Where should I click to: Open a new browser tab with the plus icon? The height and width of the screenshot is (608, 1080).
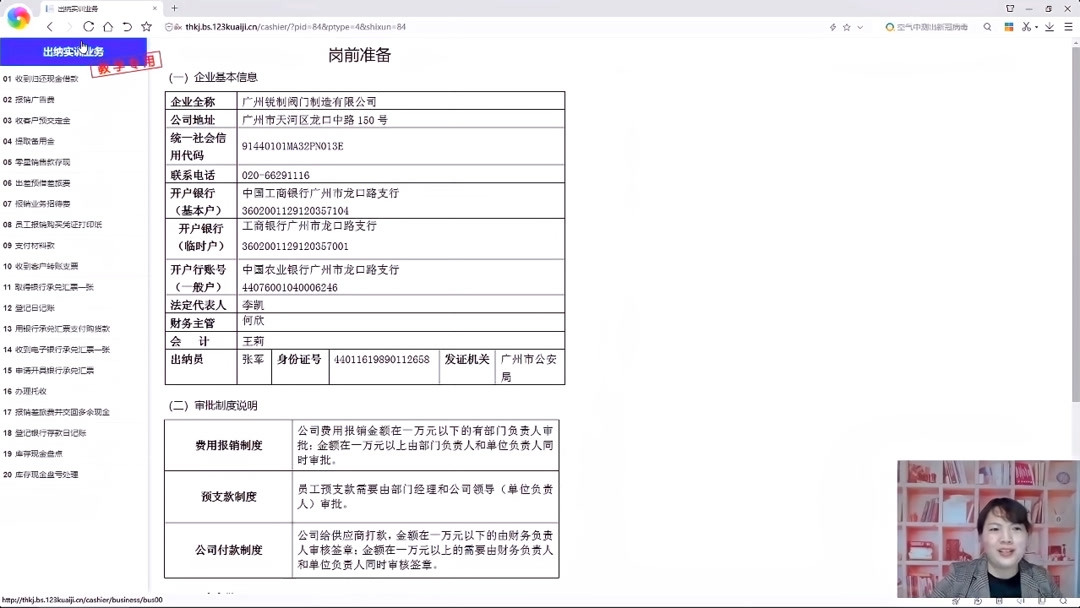pyautogui.click(x=175, y=8)
